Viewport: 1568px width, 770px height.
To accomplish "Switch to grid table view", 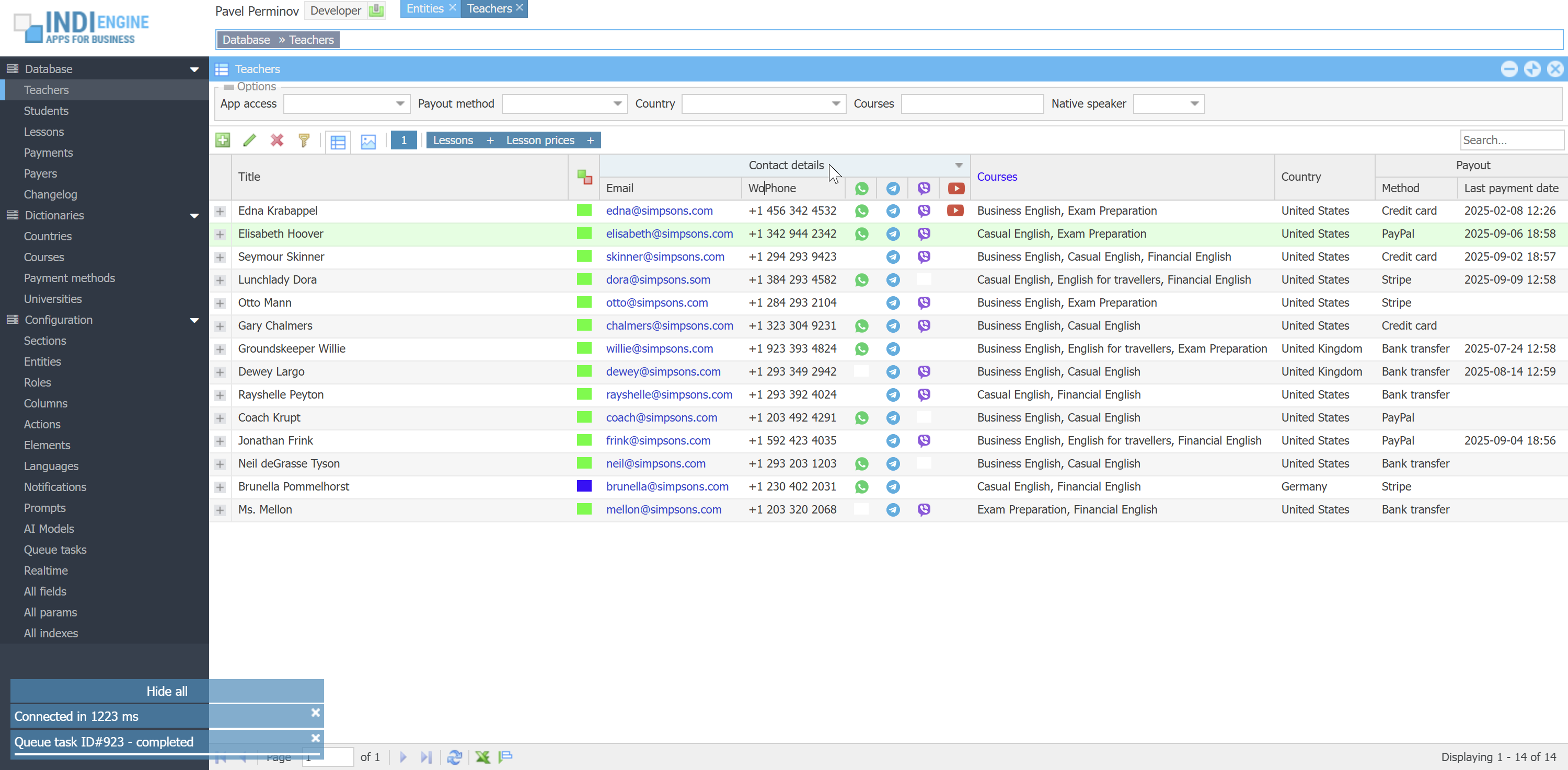I will 338,142.
